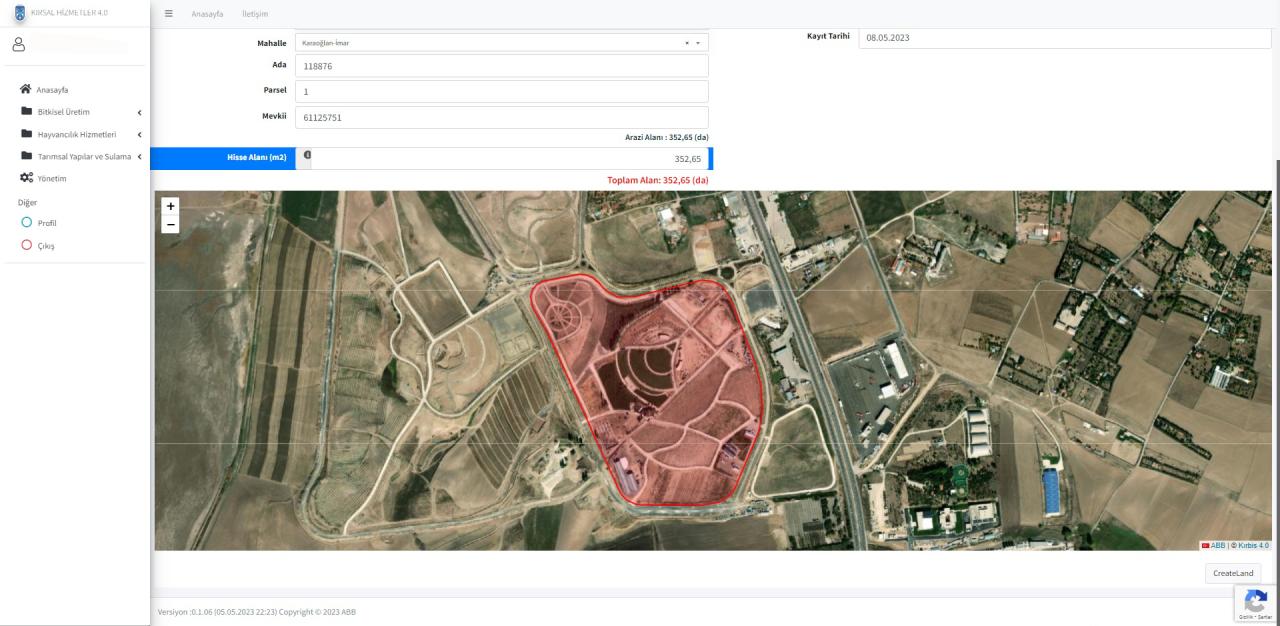Image resolution: width=1280 pixels, height=626 pixels.
Task: Click the info icon beside Hisse Alanı field
Action: pyautogui.click(x=307, y=155)
